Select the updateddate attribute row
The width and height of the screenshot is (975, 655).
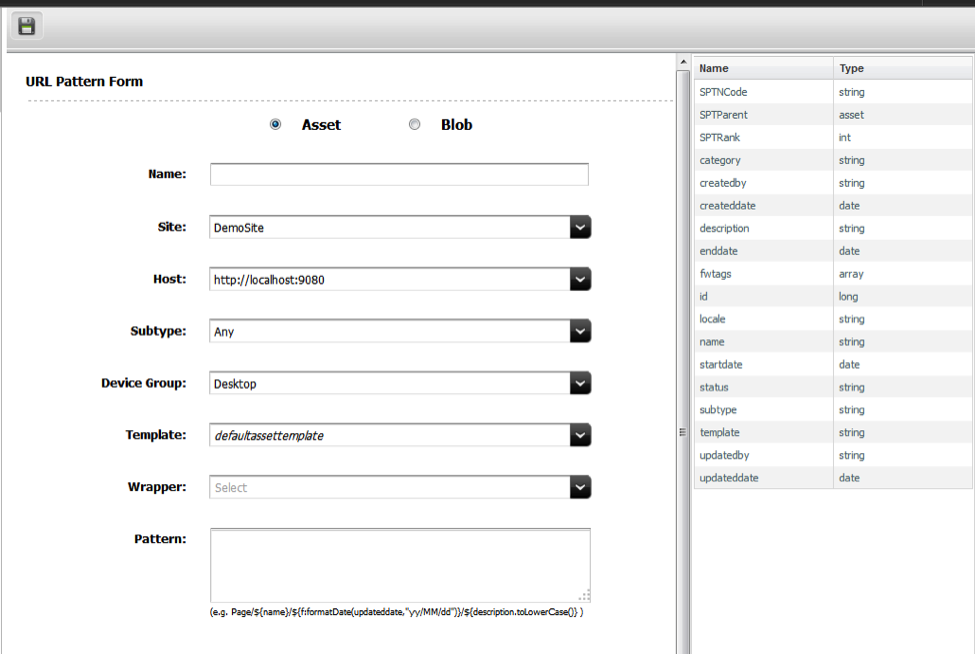click(x=833, y=478)
